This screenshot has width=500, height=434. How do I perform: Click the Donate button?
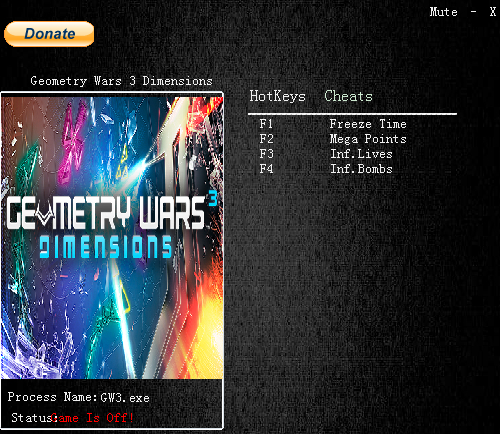coord(49,34)
